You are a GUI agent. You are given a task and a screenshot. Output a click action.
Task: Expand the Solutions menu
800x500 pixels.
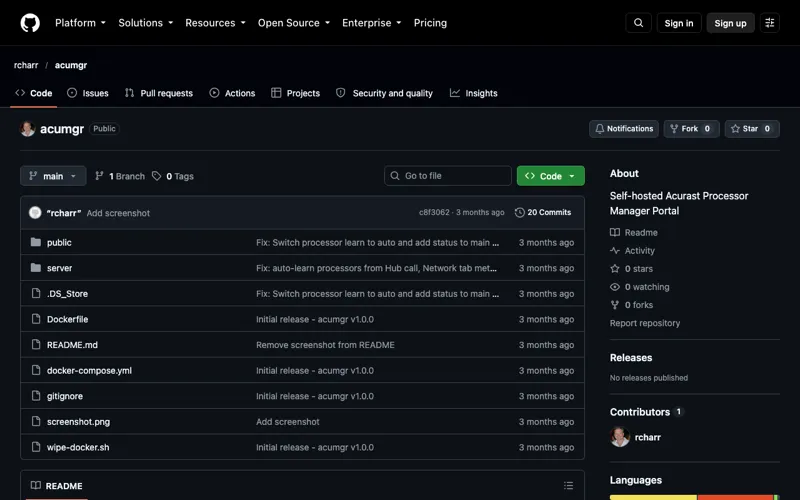coord(146,23)
